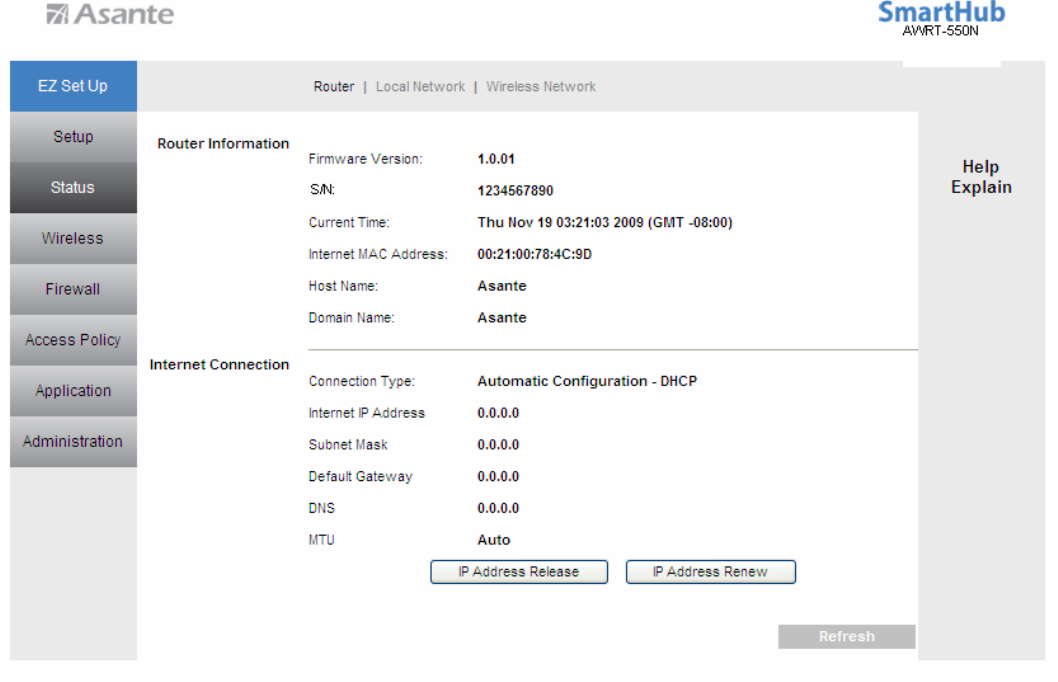Image resolution: width=1058 pixels, height=682 pixels.
Task: Open the Administration section
Action: (x=73, y=442)
